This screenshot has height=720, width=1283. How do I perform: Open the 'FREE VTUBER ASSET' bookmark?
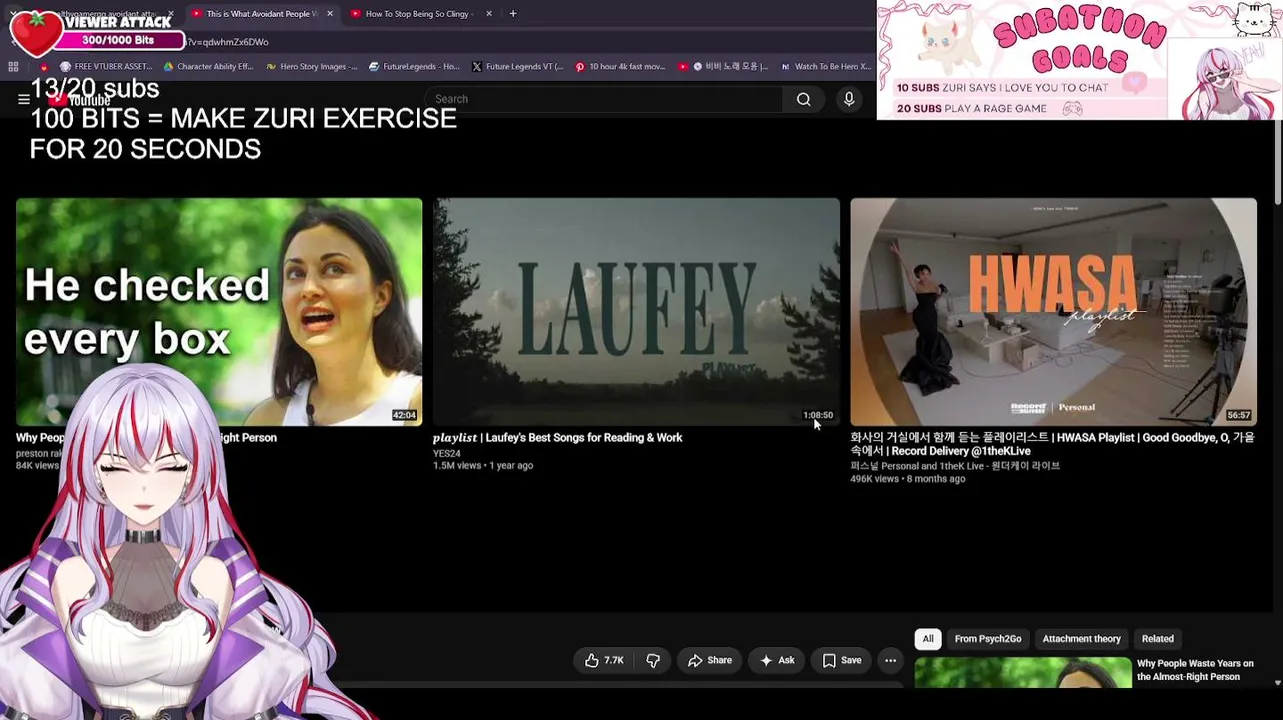[x=105, y=67]
